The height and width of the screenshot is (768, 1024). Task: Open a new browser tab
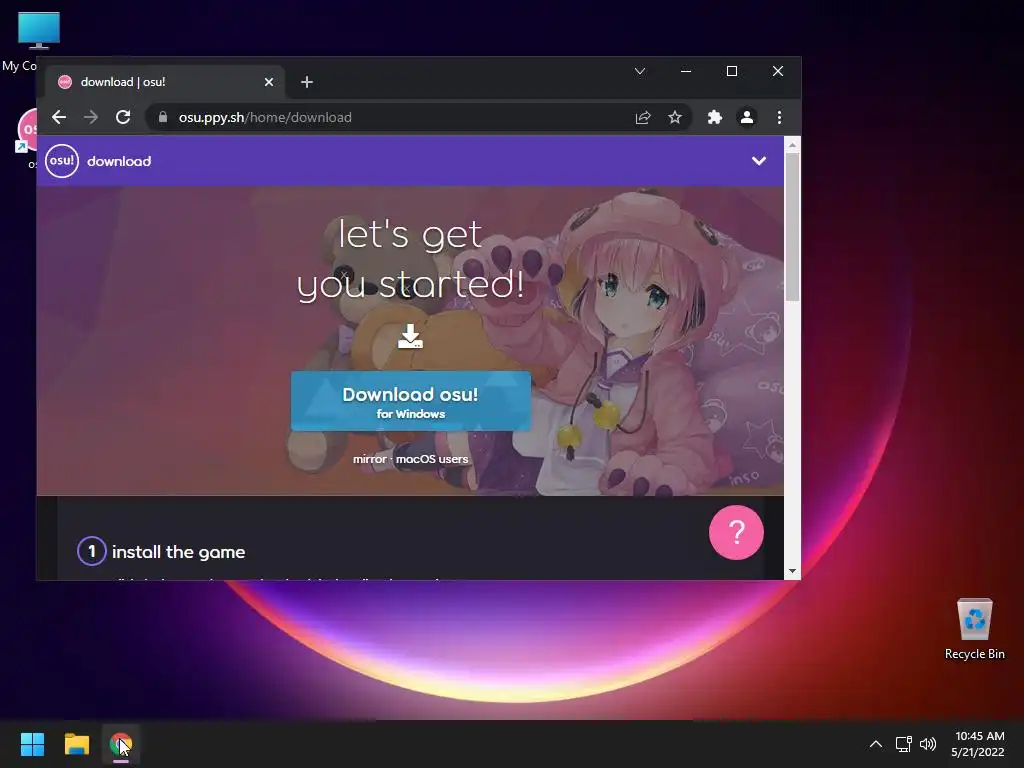pyautogui.click(x=307, y=82)
